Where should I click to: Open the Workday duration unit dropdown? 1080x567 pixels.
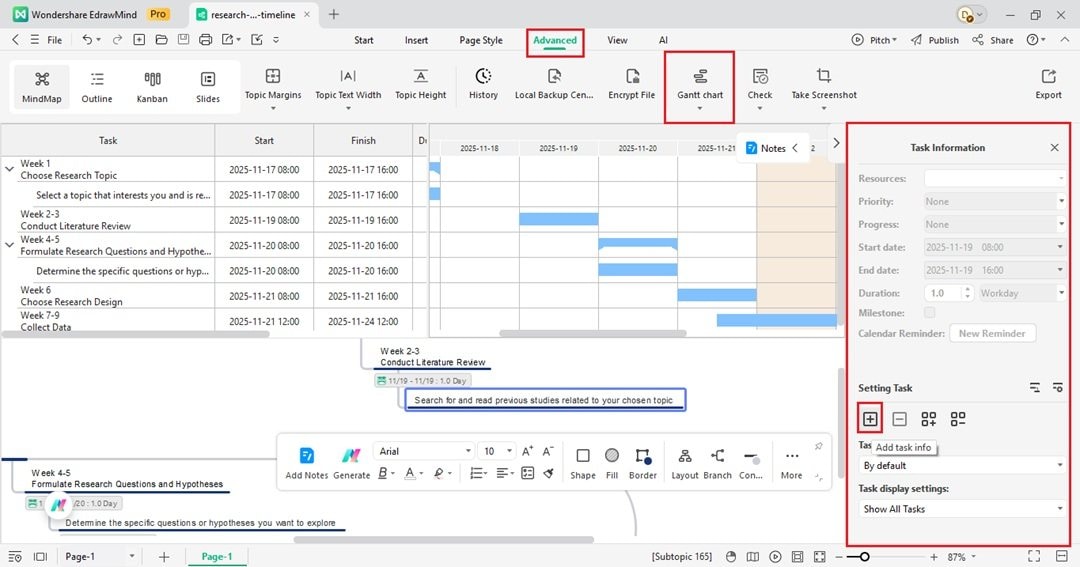[1023, 293]
